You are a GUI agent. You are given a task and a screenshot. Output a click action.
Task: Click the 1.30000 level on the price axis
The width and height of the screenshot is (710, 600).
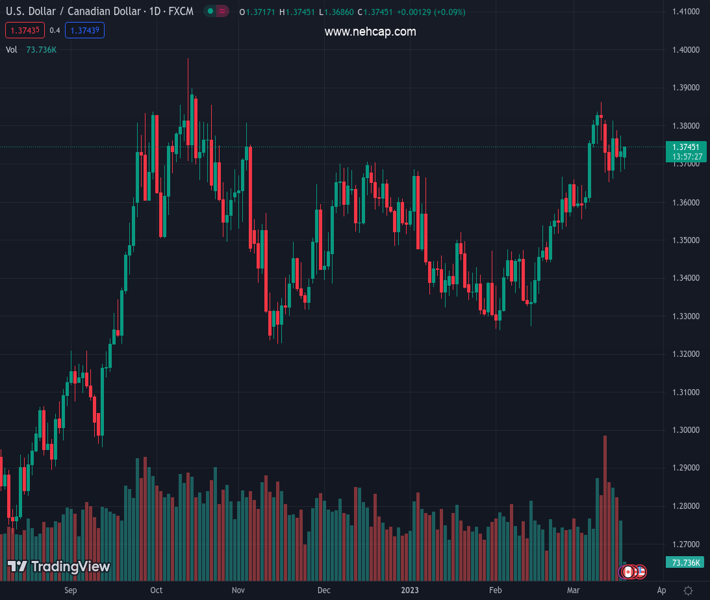(x=685, y=430)
